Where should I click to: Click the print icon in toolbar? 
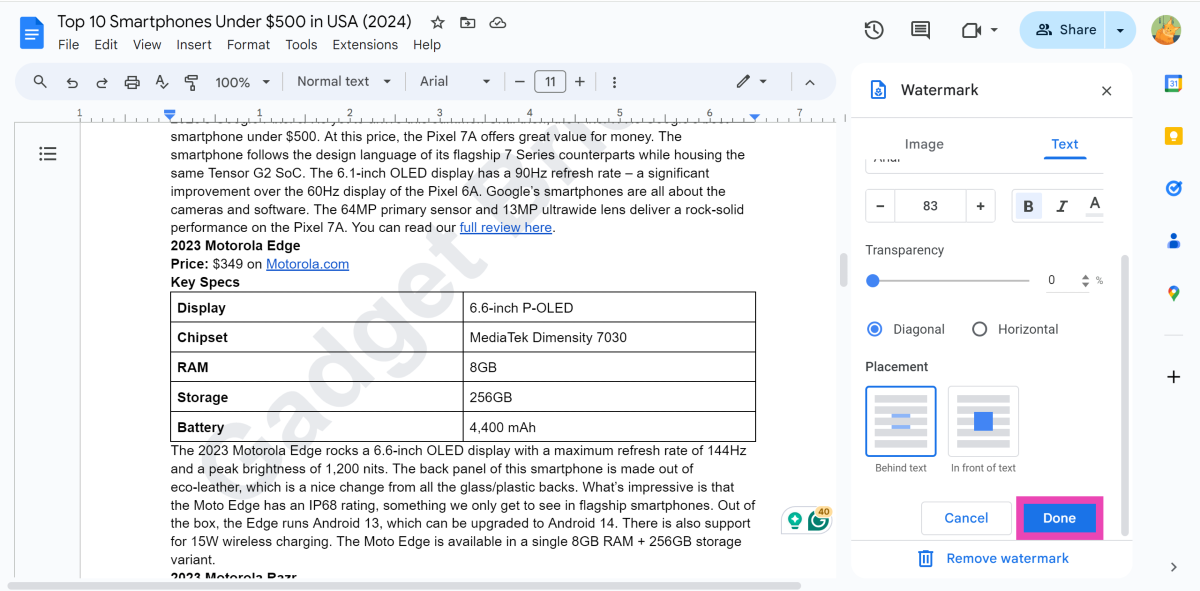click(131, 82)
